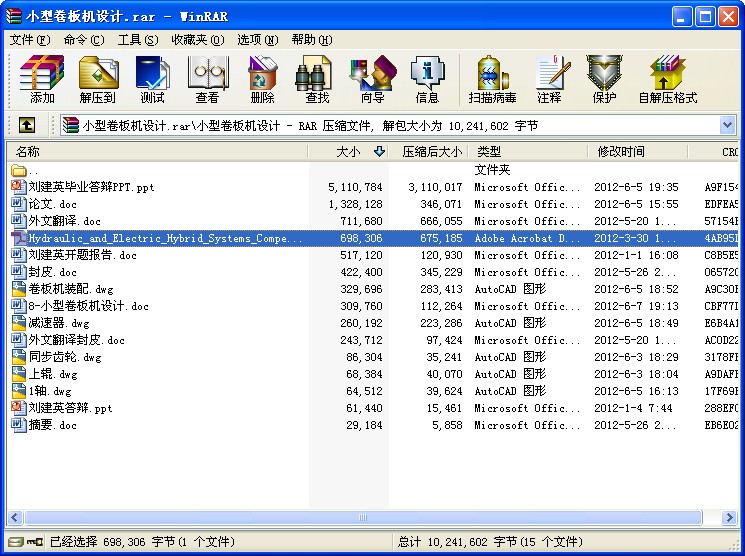
Task: Show archive 信息 (Info) icon
Action: 427,79
